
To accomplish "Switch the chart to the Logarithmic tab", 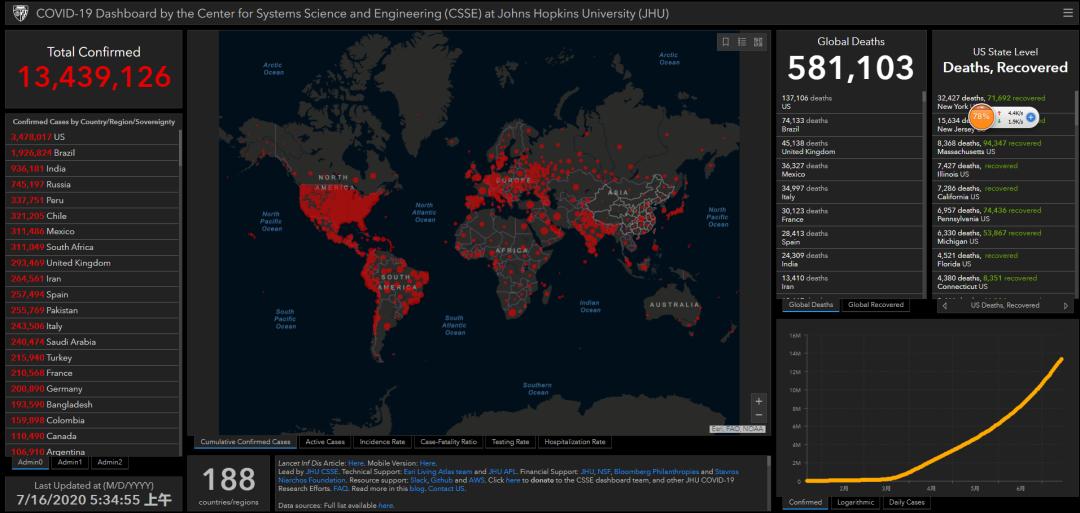I will 855,503.
